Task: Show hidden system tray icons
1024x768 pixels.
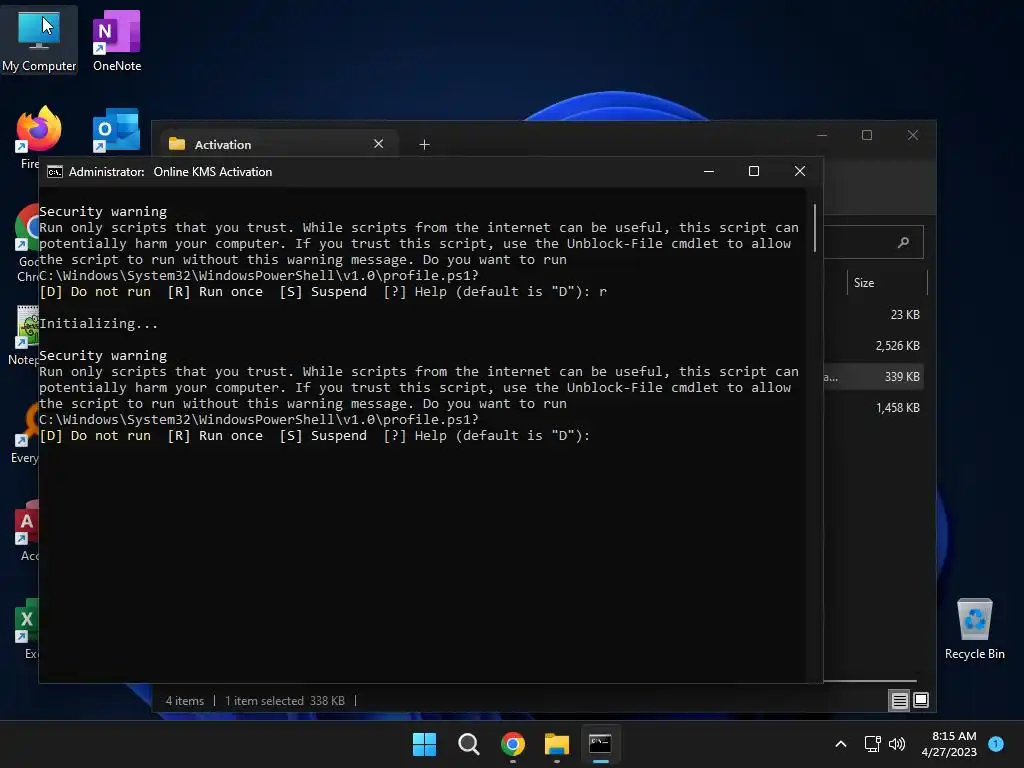Action: pyautogui.click(x=841, y=744)
